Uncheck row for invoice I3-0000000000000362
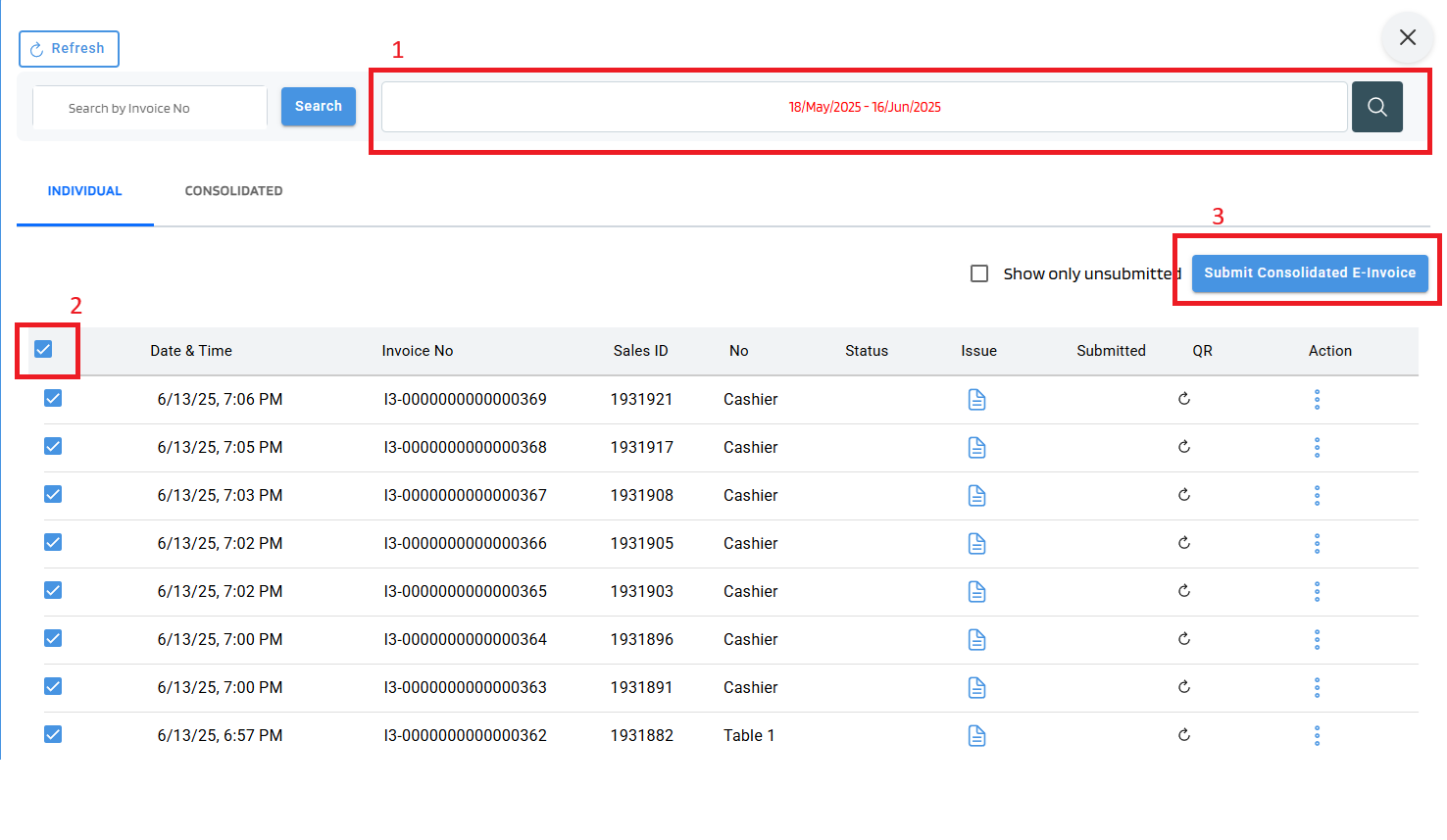 (x=53, y=734)
